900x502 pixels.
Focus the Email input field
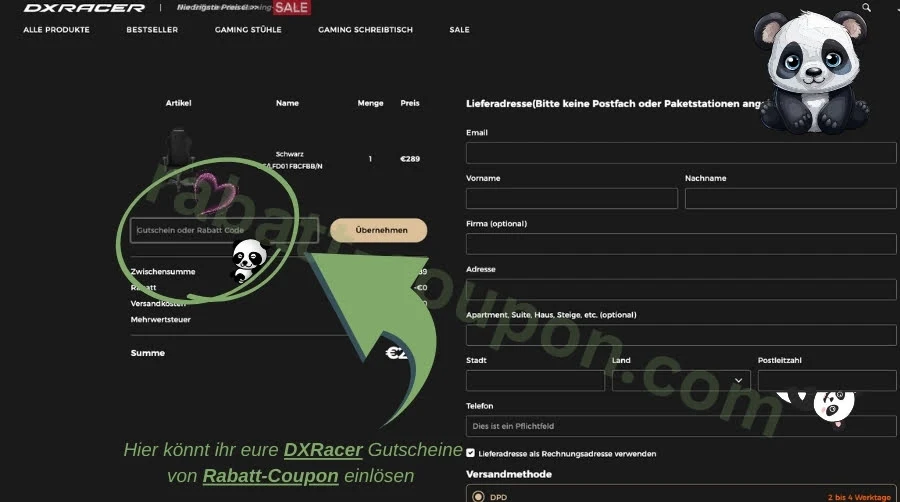681,153
